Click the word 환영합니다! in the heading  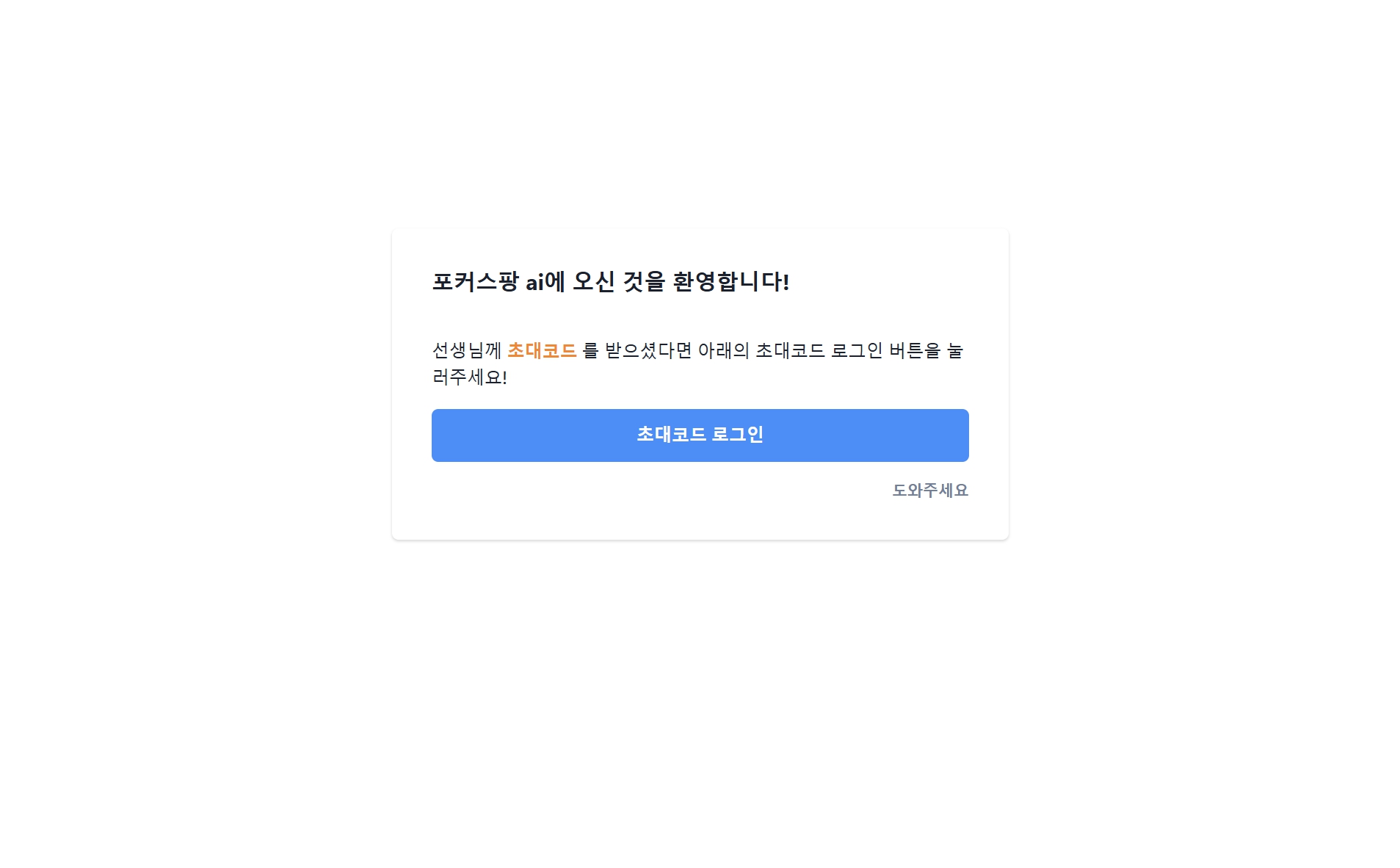[731, 281]
